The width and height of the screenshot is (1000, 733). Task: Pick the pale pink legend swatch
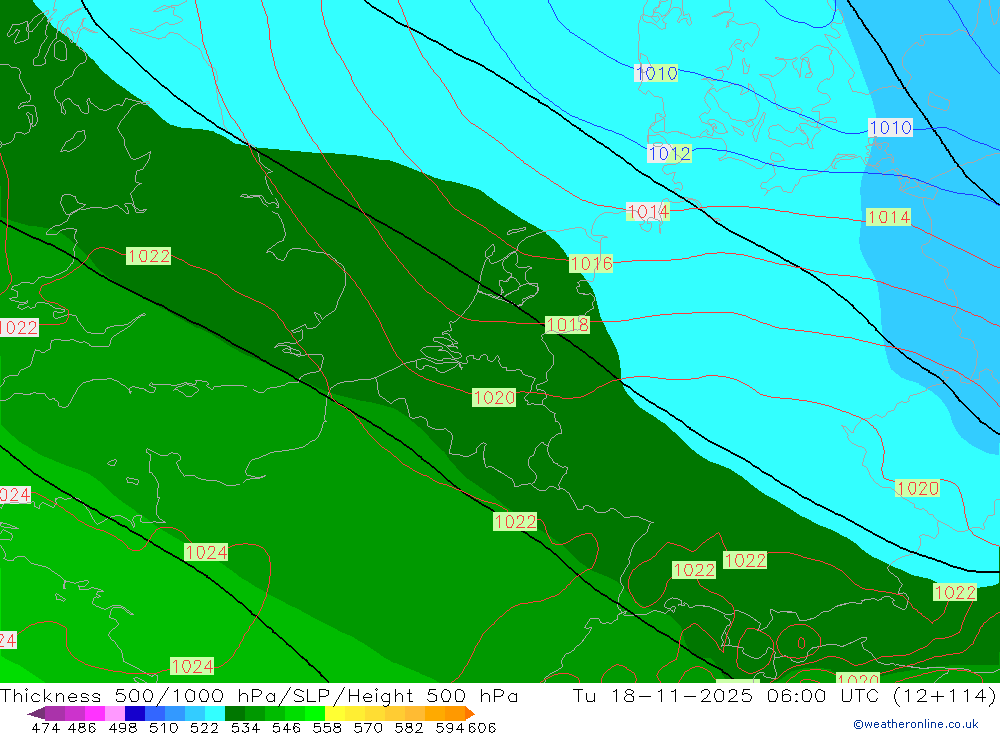pos(115,713)
